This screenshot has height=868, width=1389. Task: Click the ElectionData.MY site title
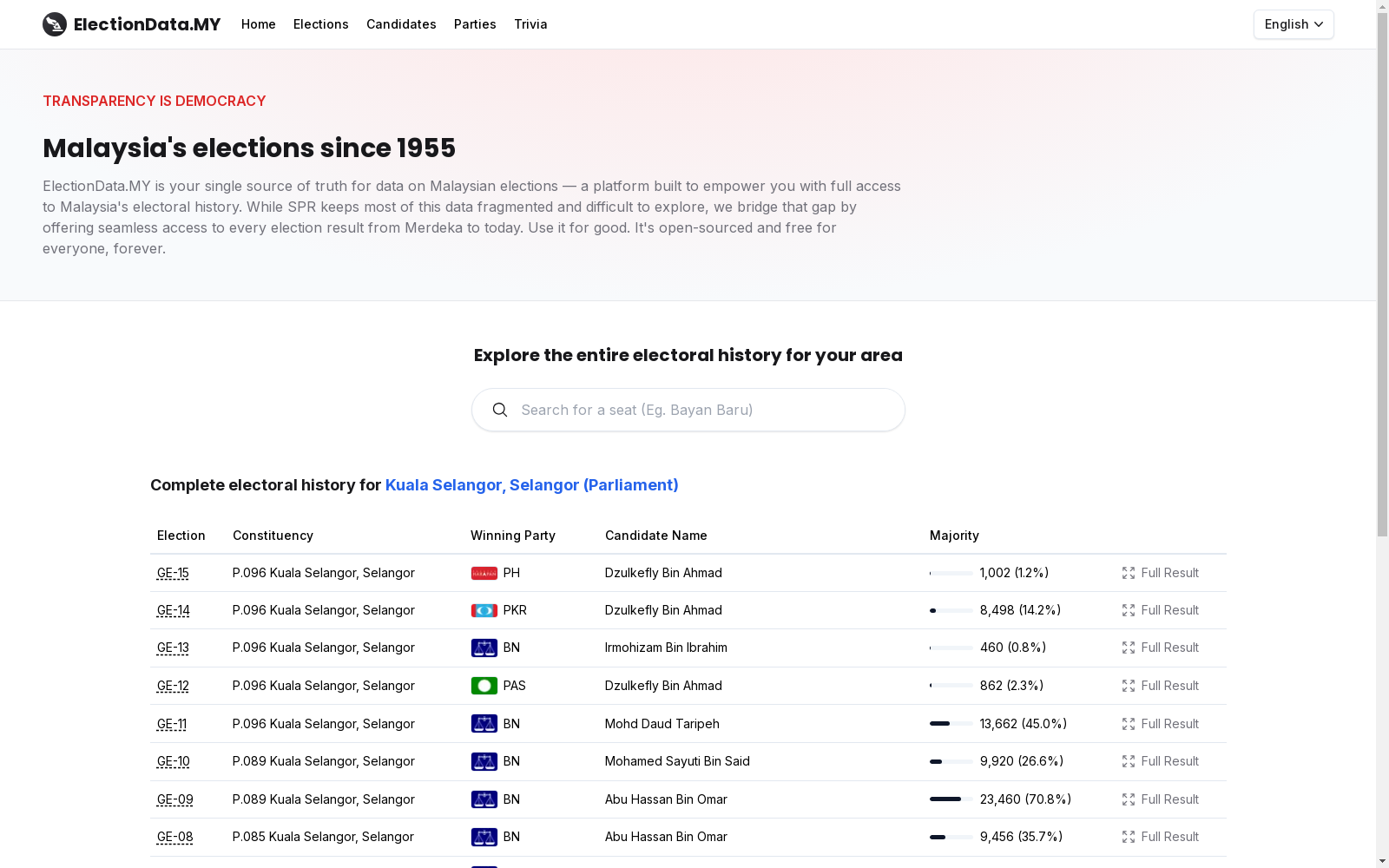pos(148,24)
